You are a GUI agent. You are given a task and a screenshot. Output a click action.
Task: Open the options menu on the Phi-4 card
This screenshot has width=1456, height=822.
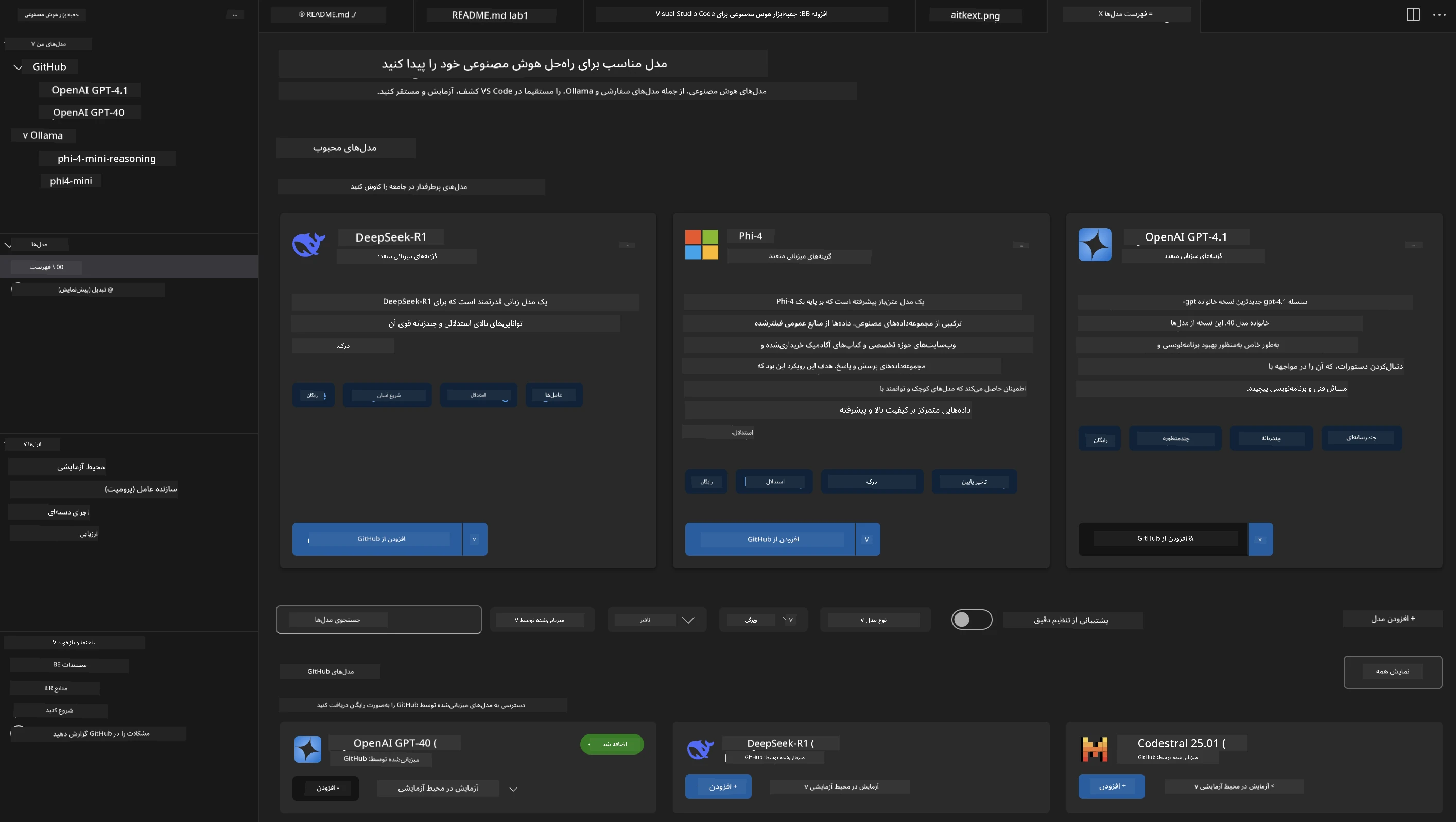(1021, 245)
